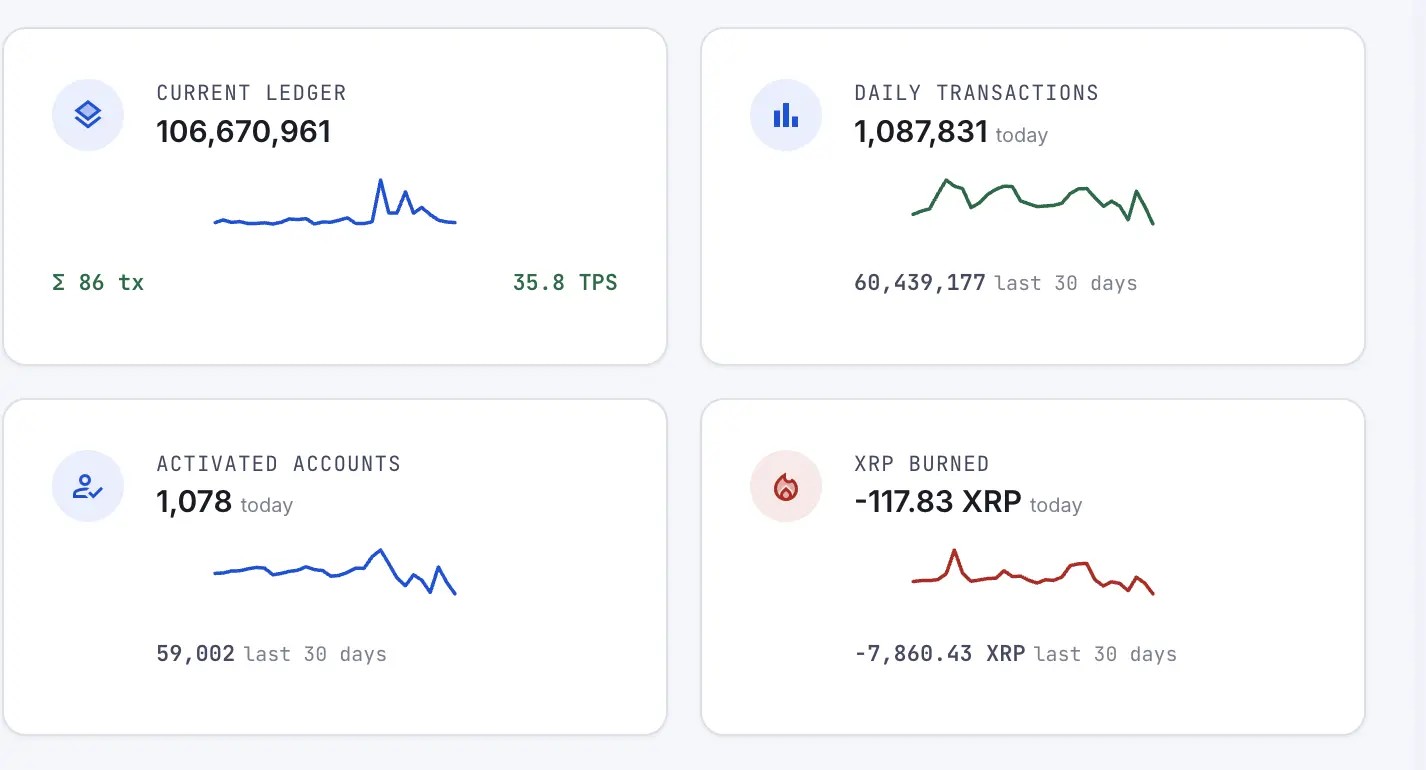Click the CURRENT LEDGER heading
The width and height of the screenshot is (1426, 770).
click(x=252, y=93)
